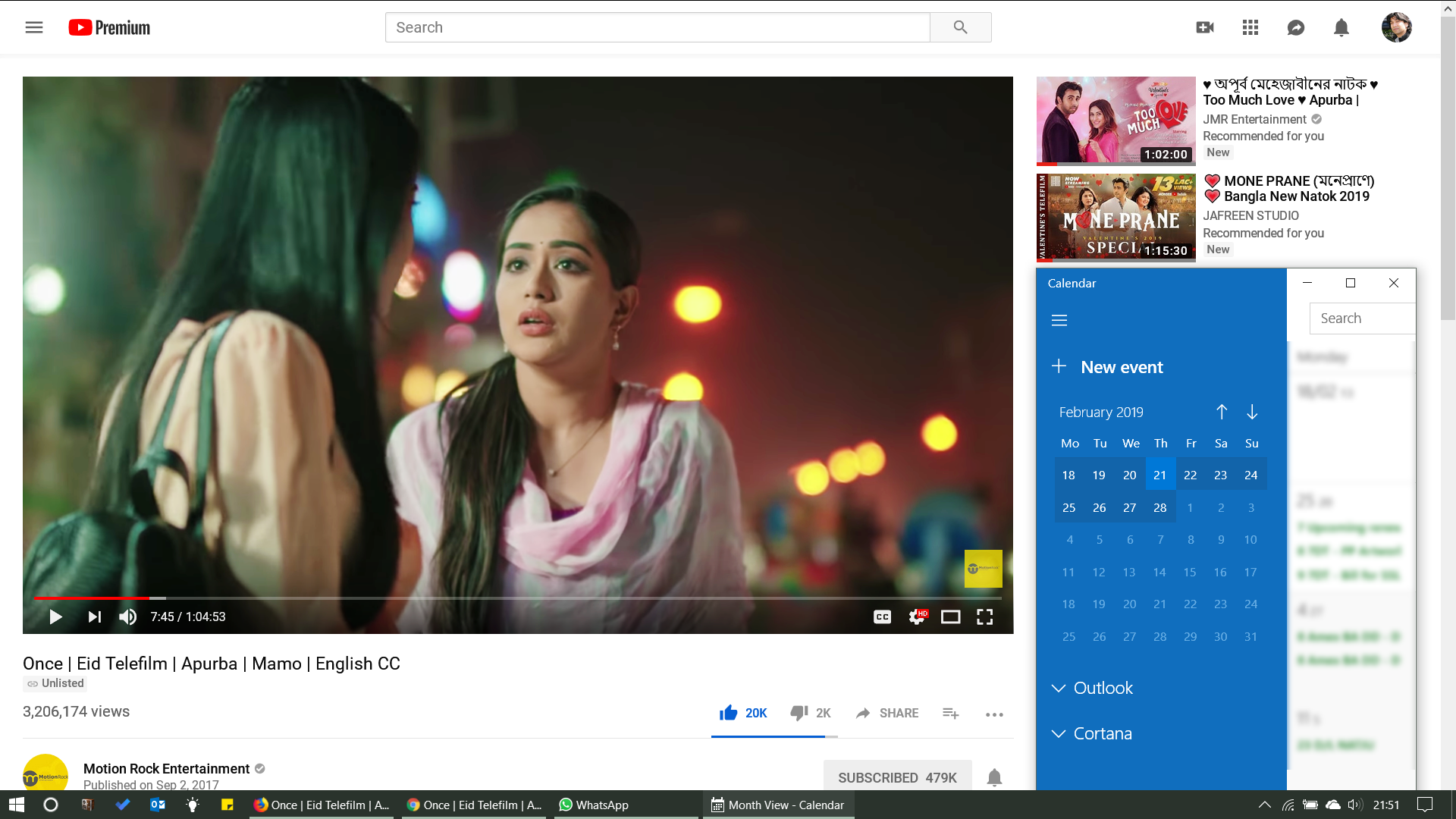Select the date 31 in mini calendar
This screenshot has width=1456, height=819.
click(1251, 636)
